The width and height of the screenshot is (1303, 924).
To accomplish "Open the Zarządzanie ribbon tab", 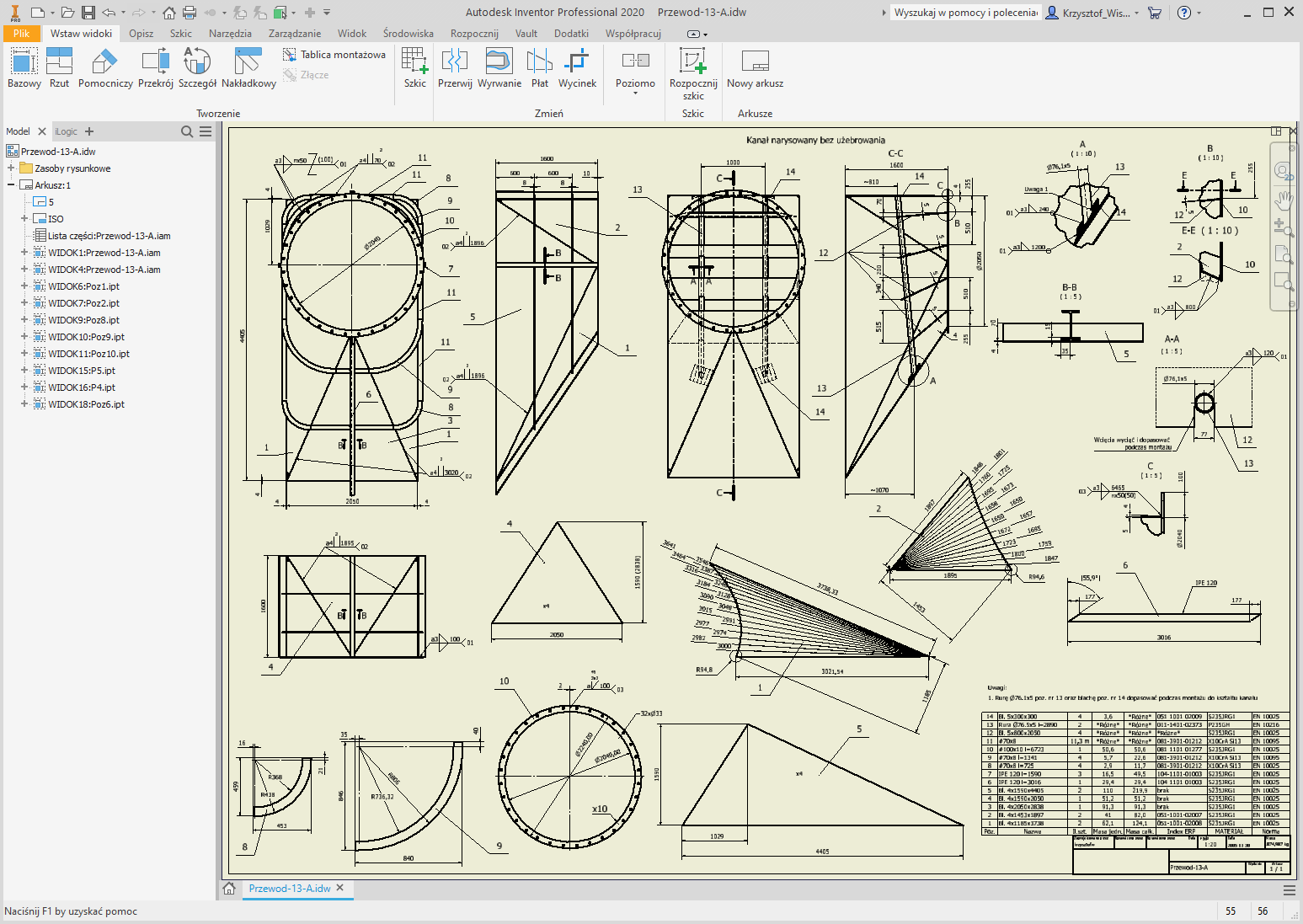I will [x=294, y=34].
